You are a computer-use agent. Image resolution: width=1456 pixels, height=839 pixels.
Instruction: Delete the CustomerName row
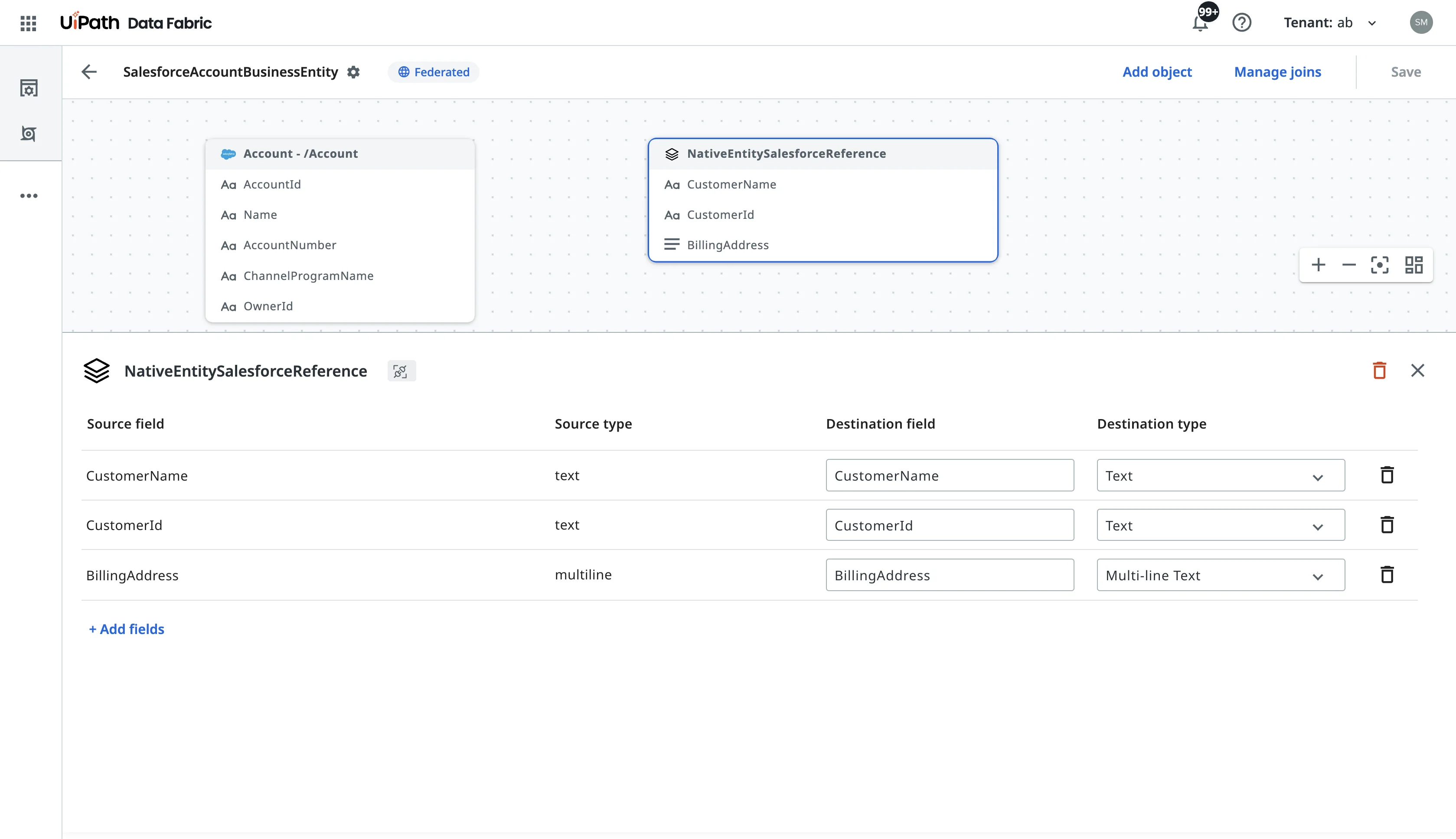pyautogui.click(x=1387, y=475)
